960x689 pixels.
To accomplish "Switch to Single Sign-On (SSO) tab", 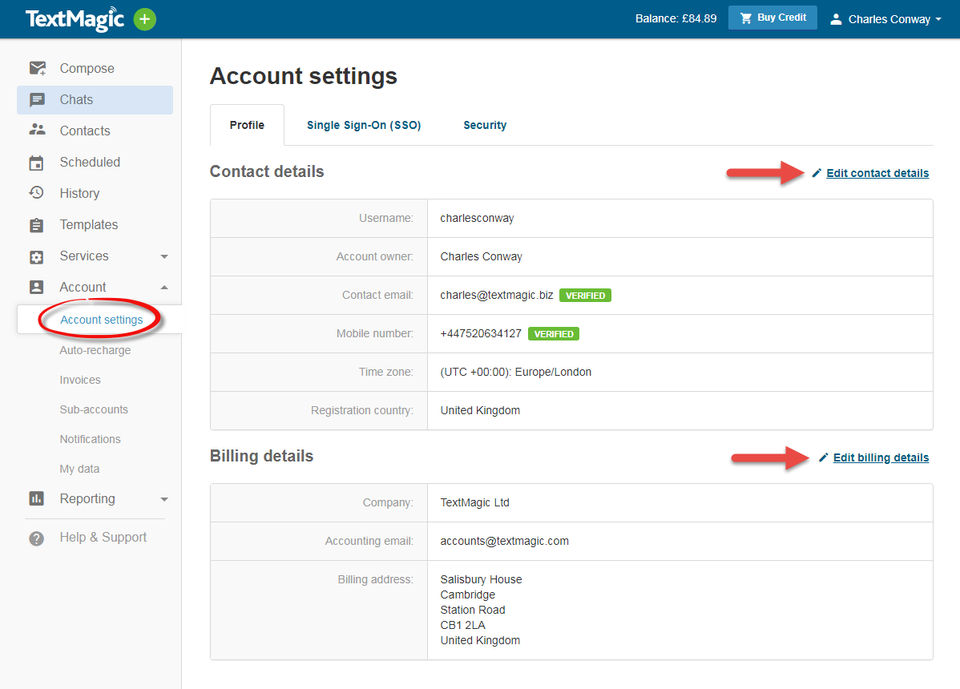I will (364, 125).
